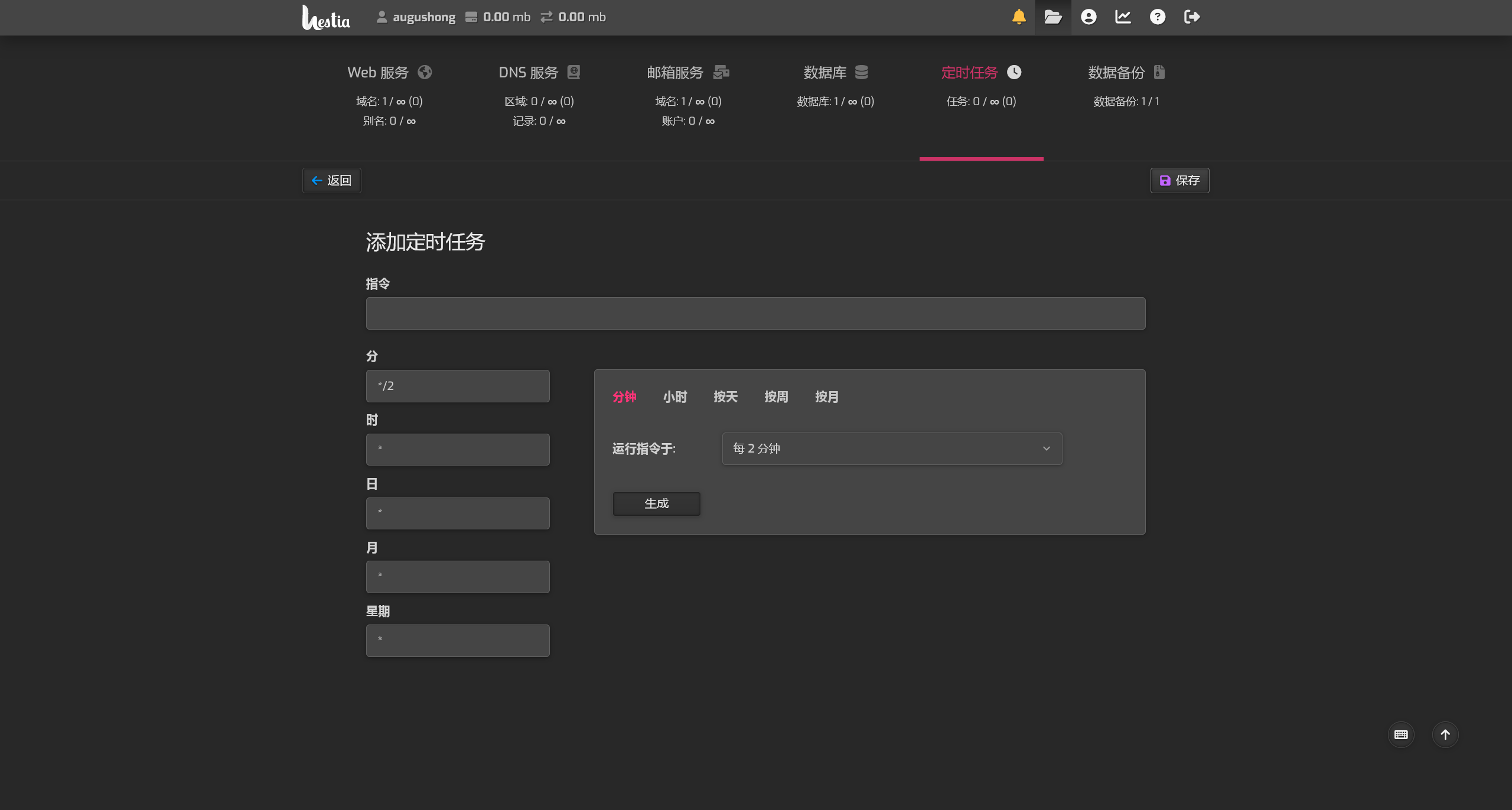Screen dimensions: 1512x810
Task: Switch to the 按天 generator tab
Action: coord(725,397)
